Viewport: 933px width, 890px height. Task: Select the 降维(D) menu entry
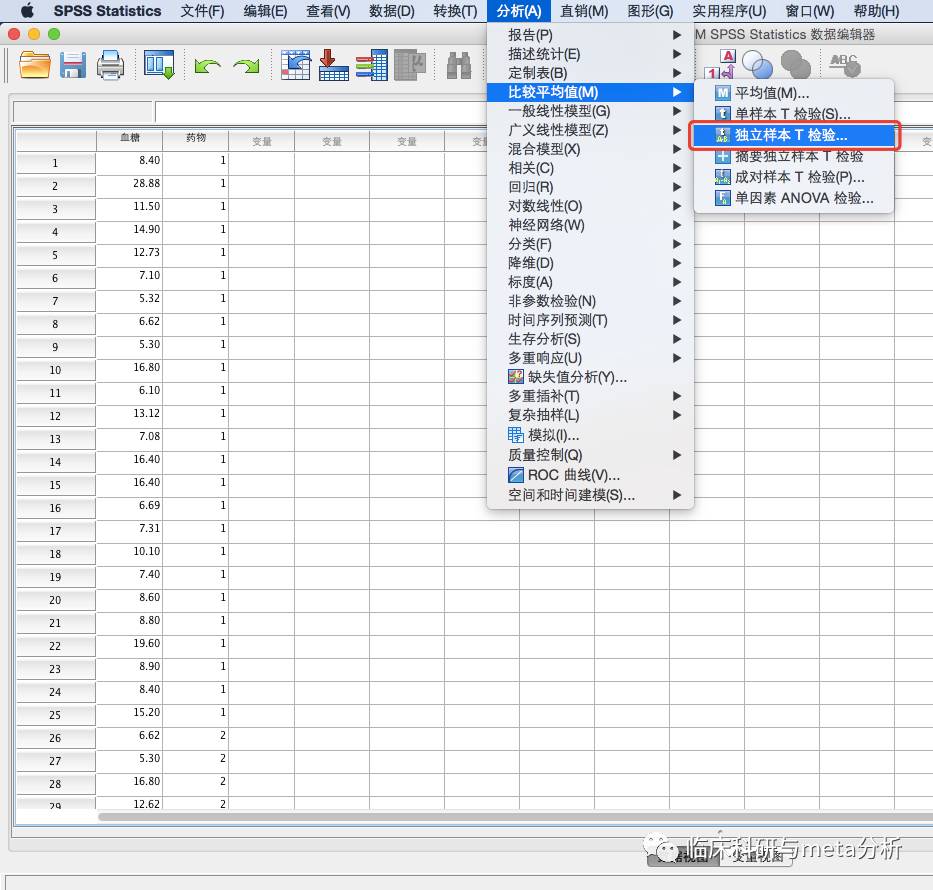click(x=590, y=263)
